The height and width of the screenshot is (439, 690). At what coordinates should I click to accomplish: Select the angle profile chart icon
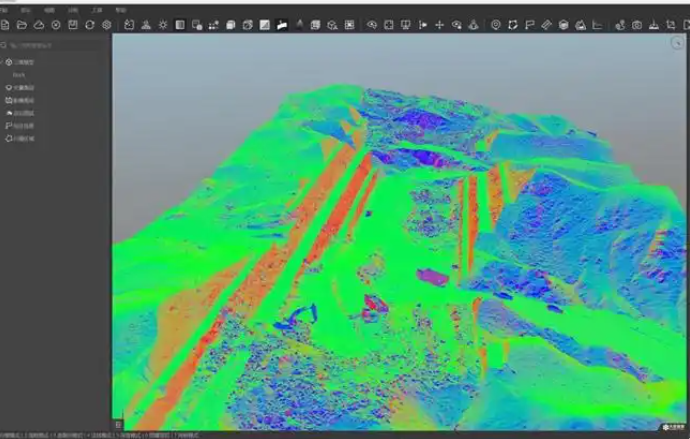[597, 25]
